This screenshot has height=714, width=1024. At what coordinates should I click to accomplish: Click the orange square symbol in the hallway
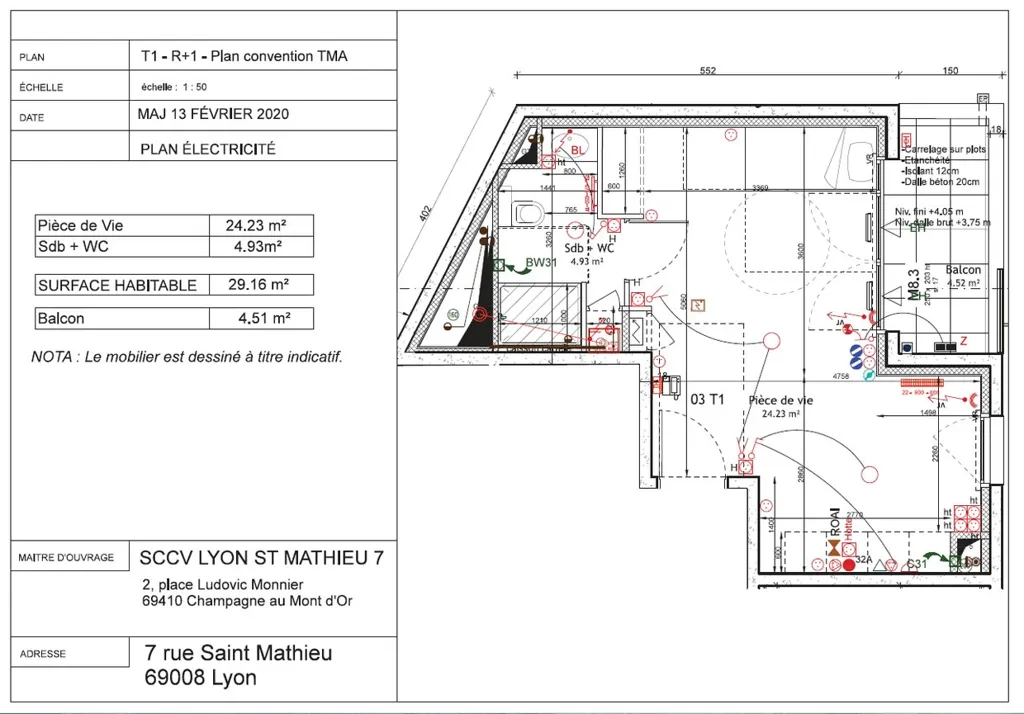point(697,305)
